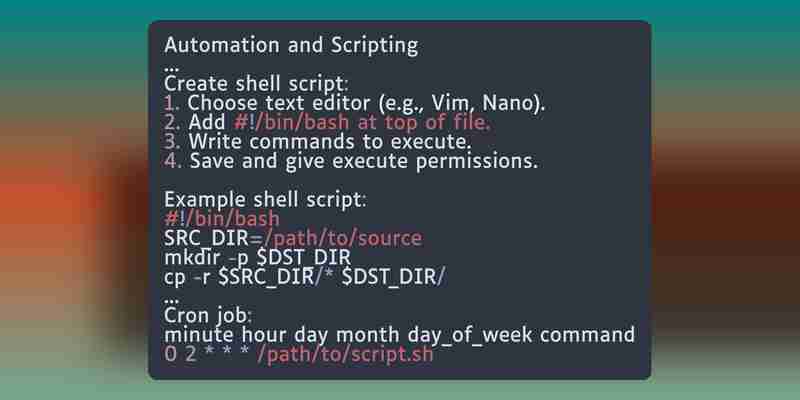The width and height of the screenshot is (800, 400).
Task: Click 'Save and give execute permissions' line
Action: 351,161
